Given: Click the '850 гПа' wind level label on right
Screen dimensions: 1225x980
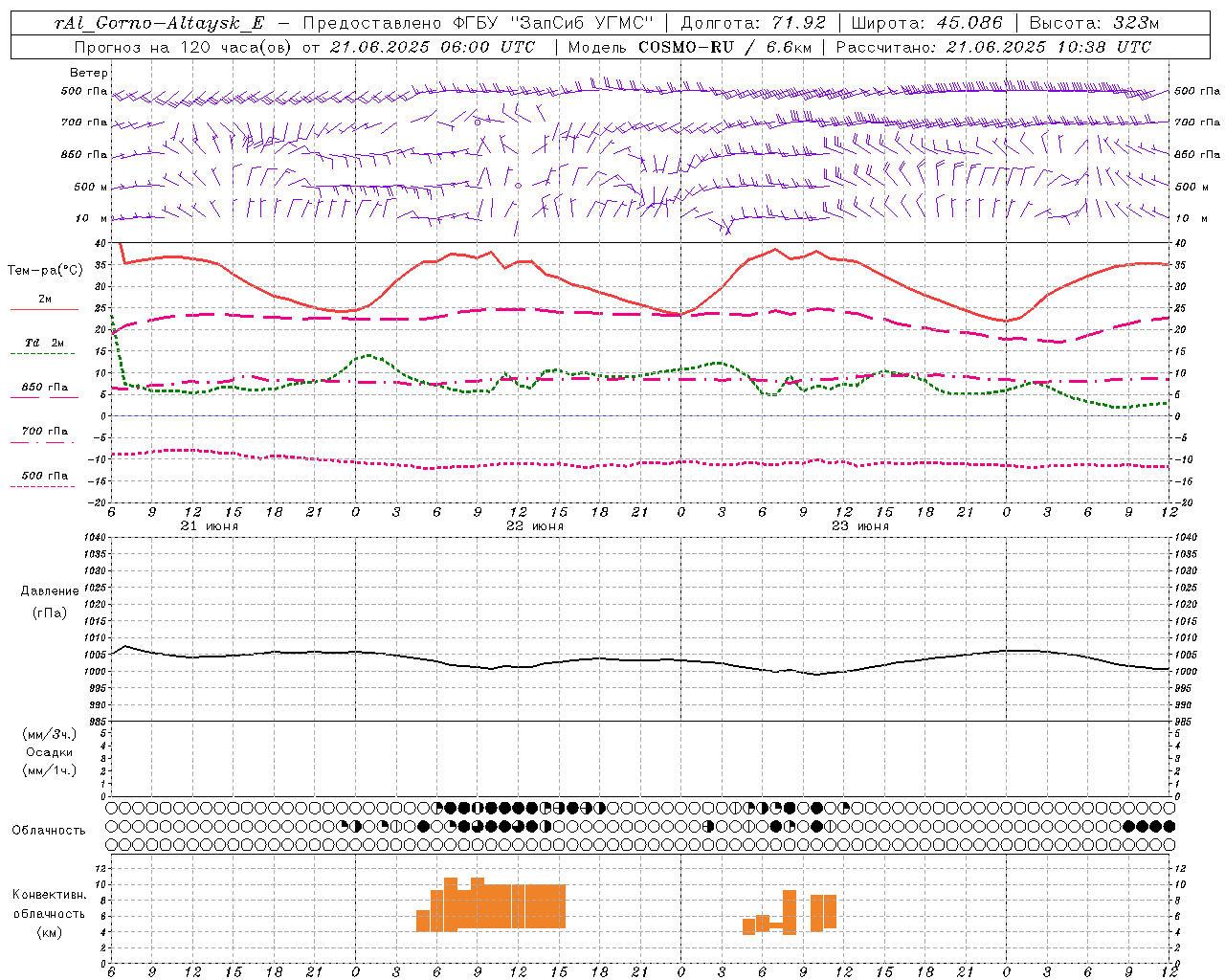Looking at the screenshot, I should tap(1197, 154).
